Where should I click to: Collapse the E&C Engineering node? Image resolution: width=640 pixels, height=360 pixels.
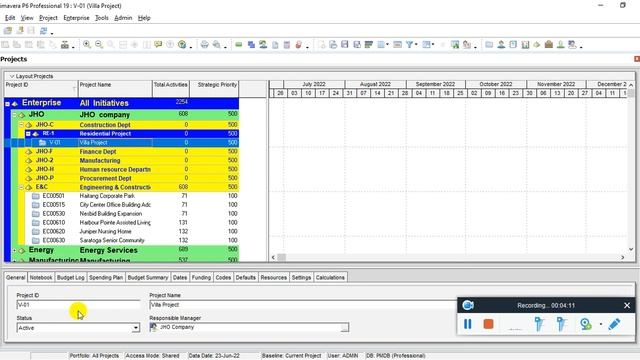pos(21,187)
